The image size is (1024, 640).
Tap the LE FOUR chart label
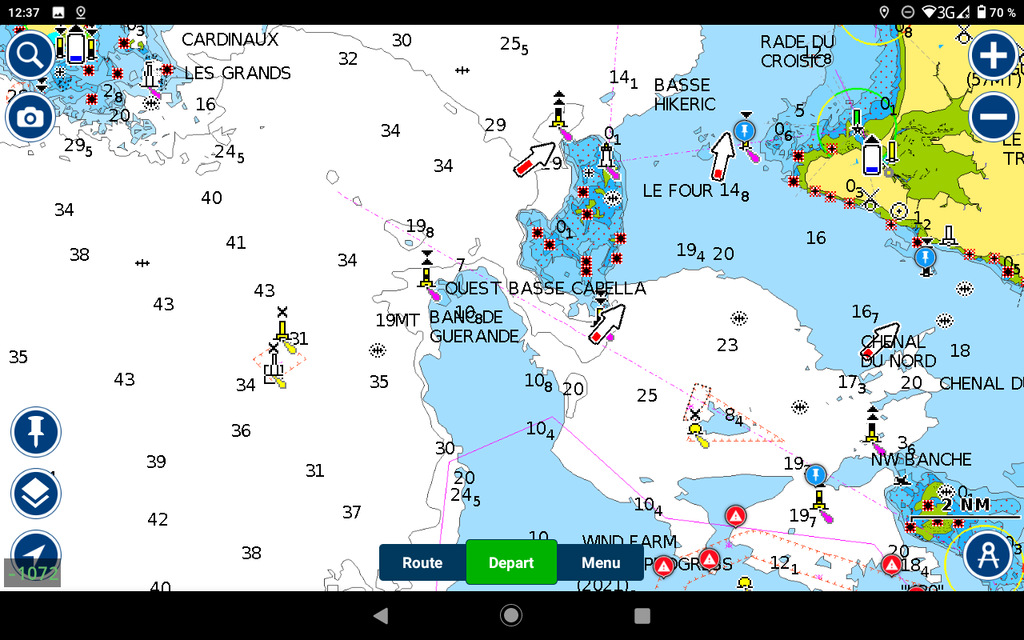pyautogui.click(x=678, y=191)
